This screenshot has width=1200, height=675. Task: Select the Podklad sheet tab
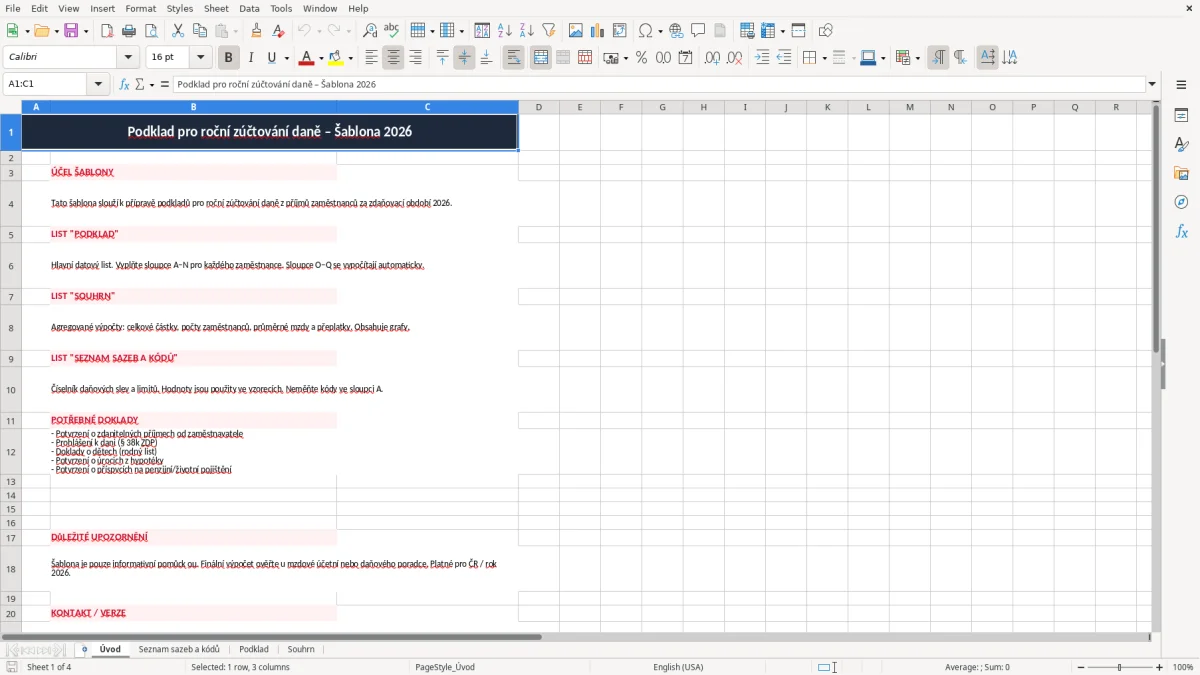(x=254, y=649)
